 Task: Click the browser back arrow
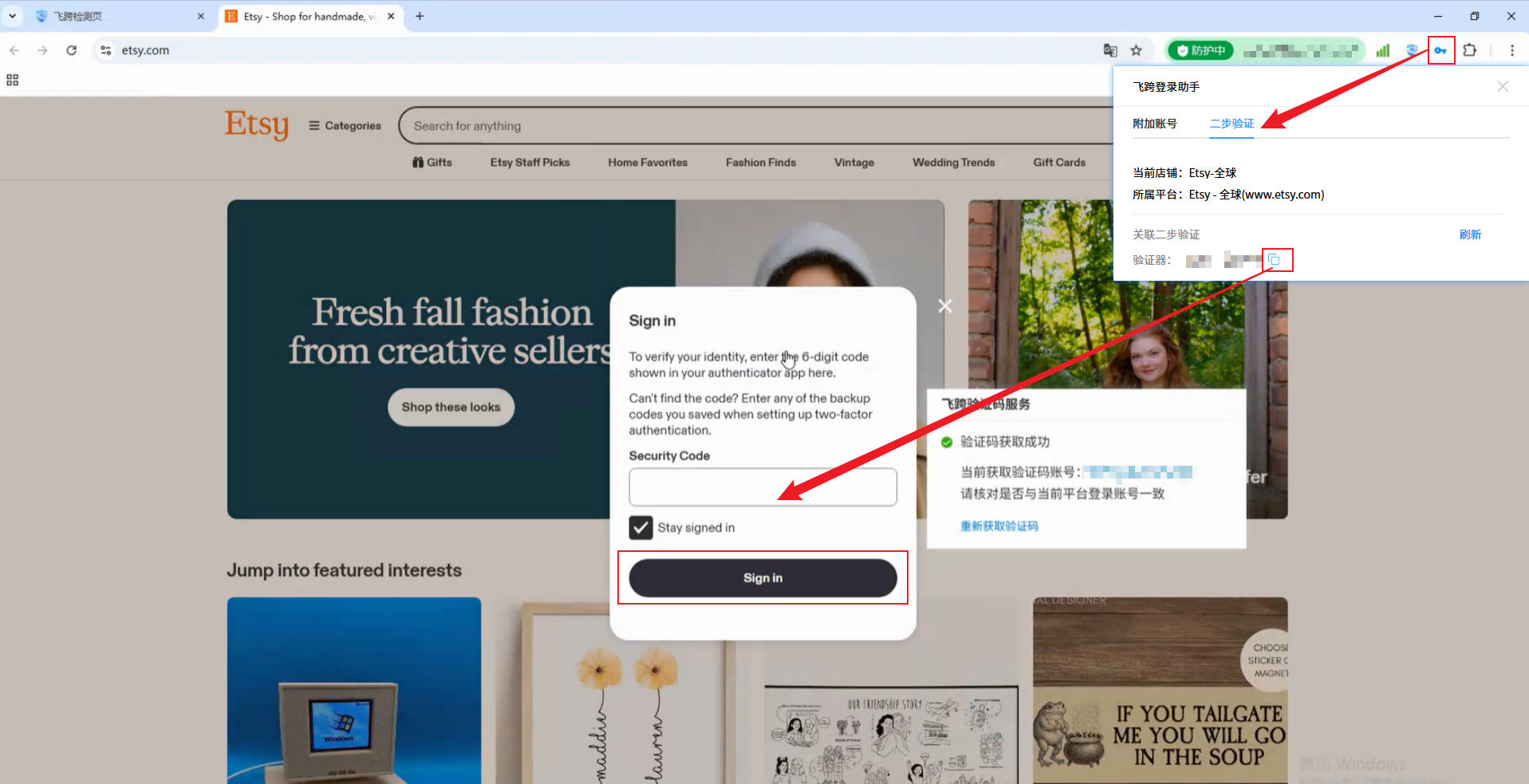(x=14, y=50)
